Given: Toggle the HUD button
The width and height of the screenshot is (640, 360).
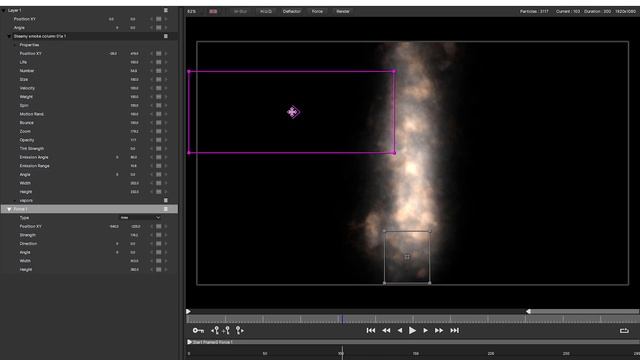Looking at the screenshot, I should coord(266,11).
